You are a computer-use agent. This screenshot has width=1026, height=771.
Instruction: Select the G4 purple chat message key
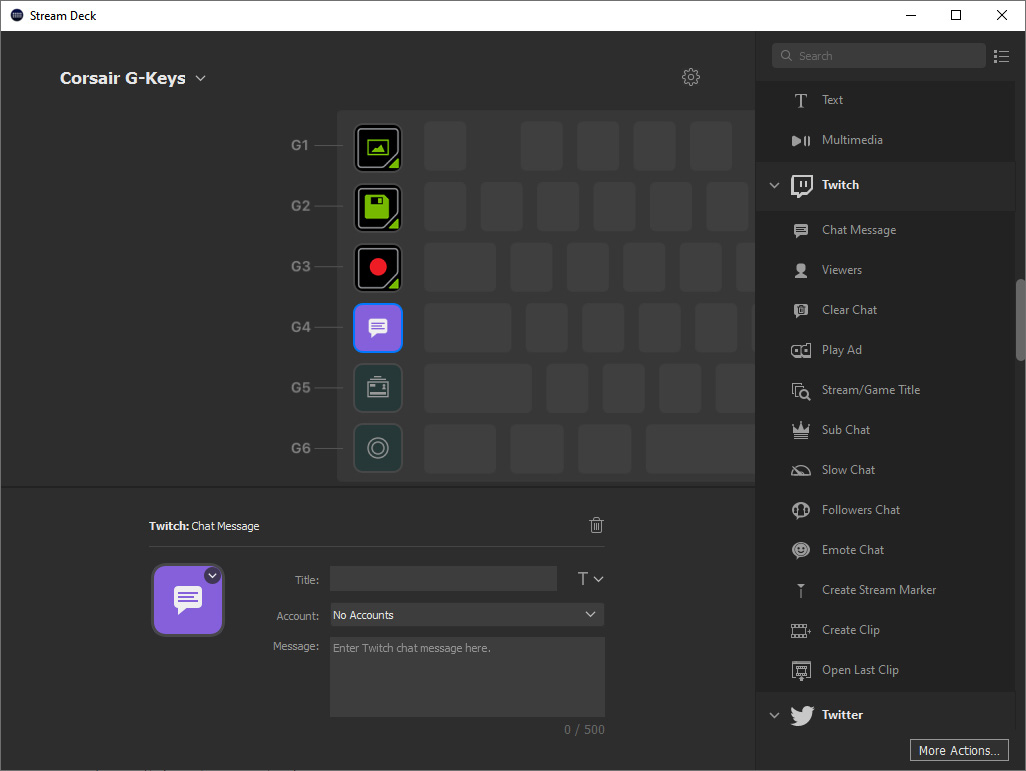click(x=378, y=328)
